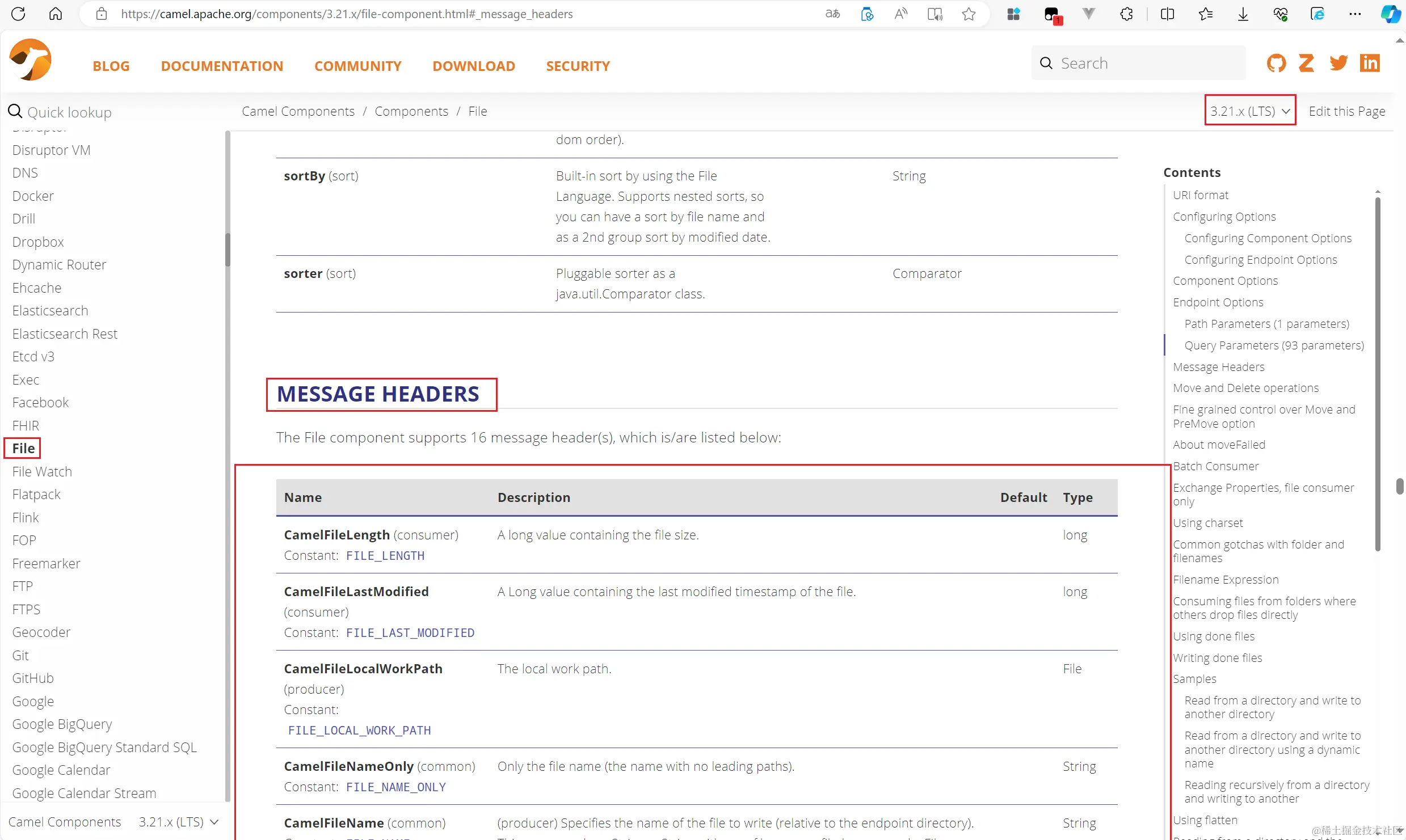Click the Apache Camel logo
Screen dimensions: 1406x840
point(31,60)
